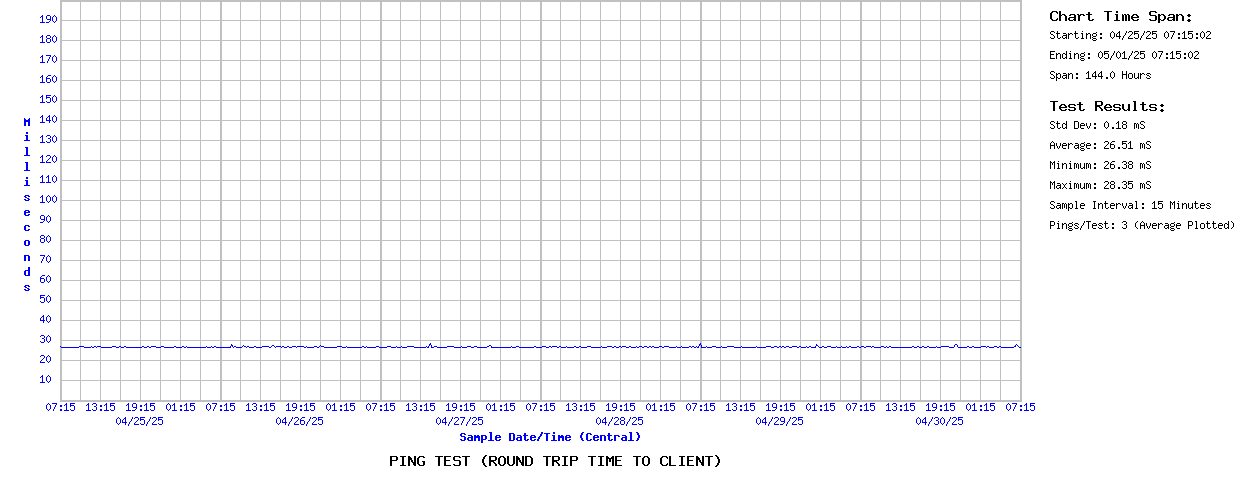
Task: Select the 04/26/25 date on the x-axis
Action: click(x=300, y=421)
